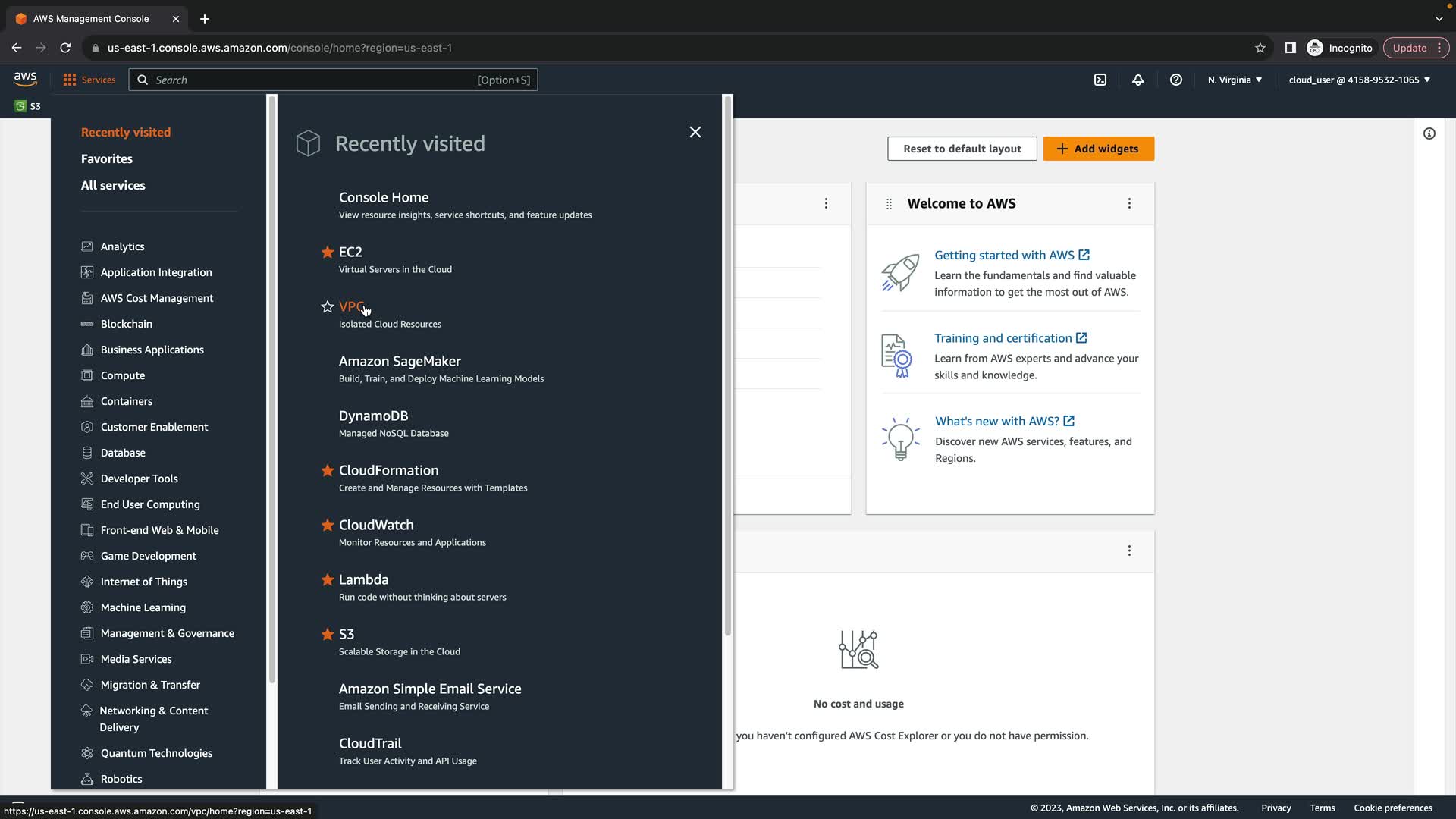
Task: Switch to the Favorites section
Action: tap(107, 158)
